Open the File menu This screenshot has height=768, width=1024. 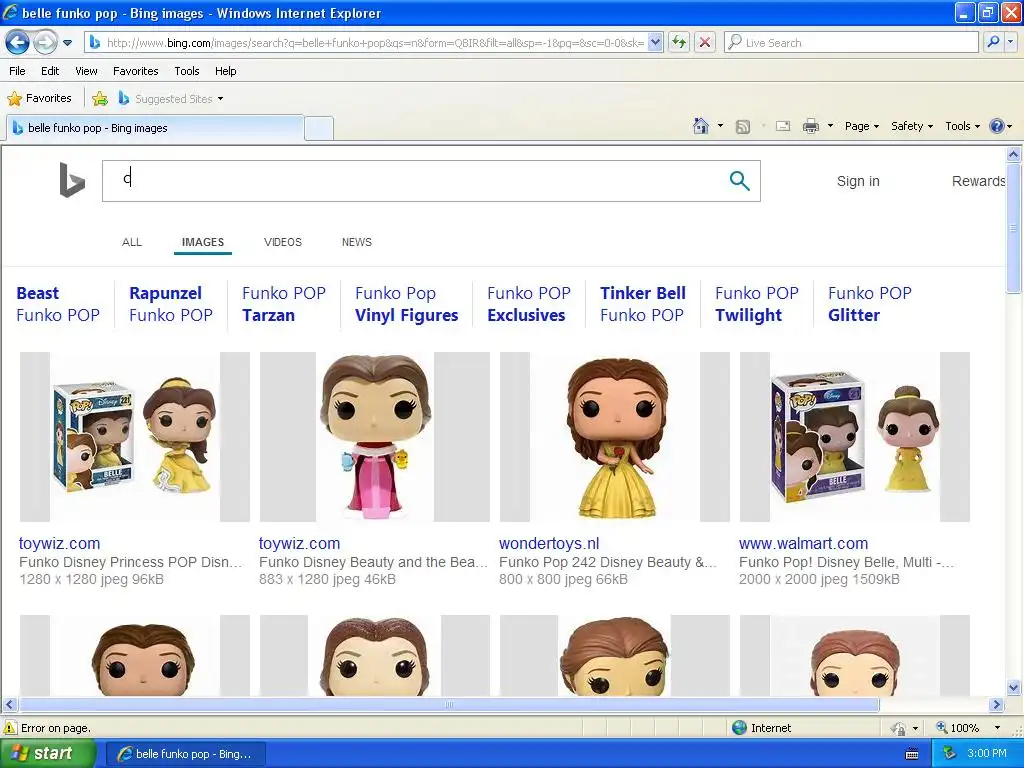pyautogui.click(x=18, y=71)
